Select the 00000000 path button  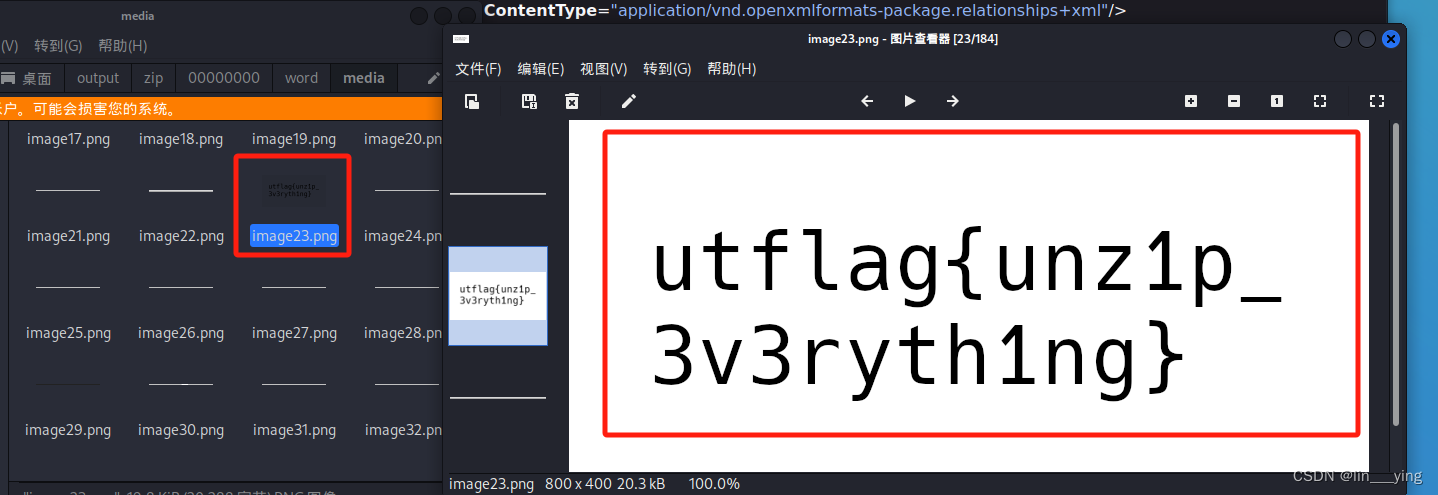click(224, 78)
